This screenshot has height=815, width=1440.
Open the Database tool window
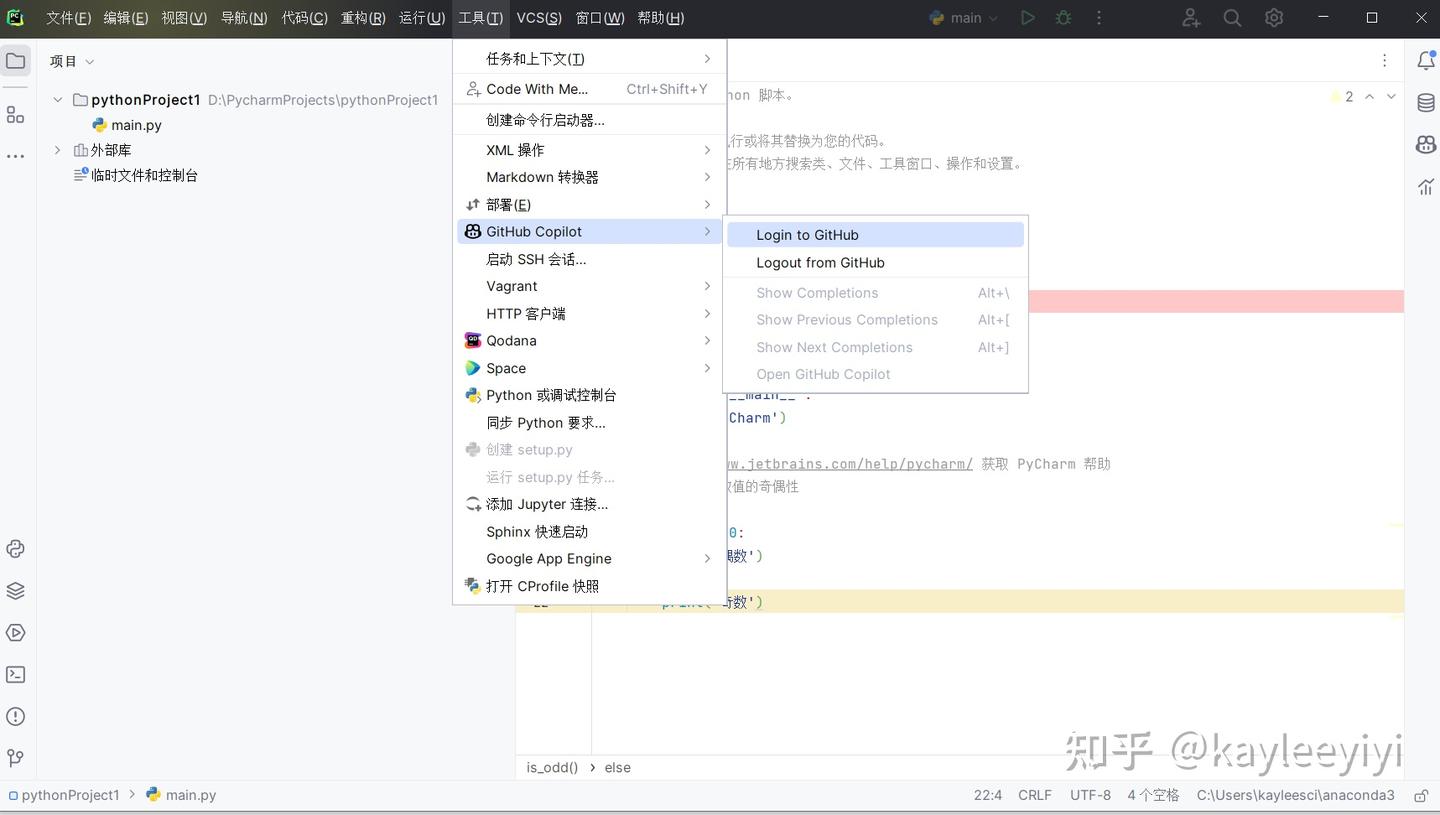coord(1425,102)
